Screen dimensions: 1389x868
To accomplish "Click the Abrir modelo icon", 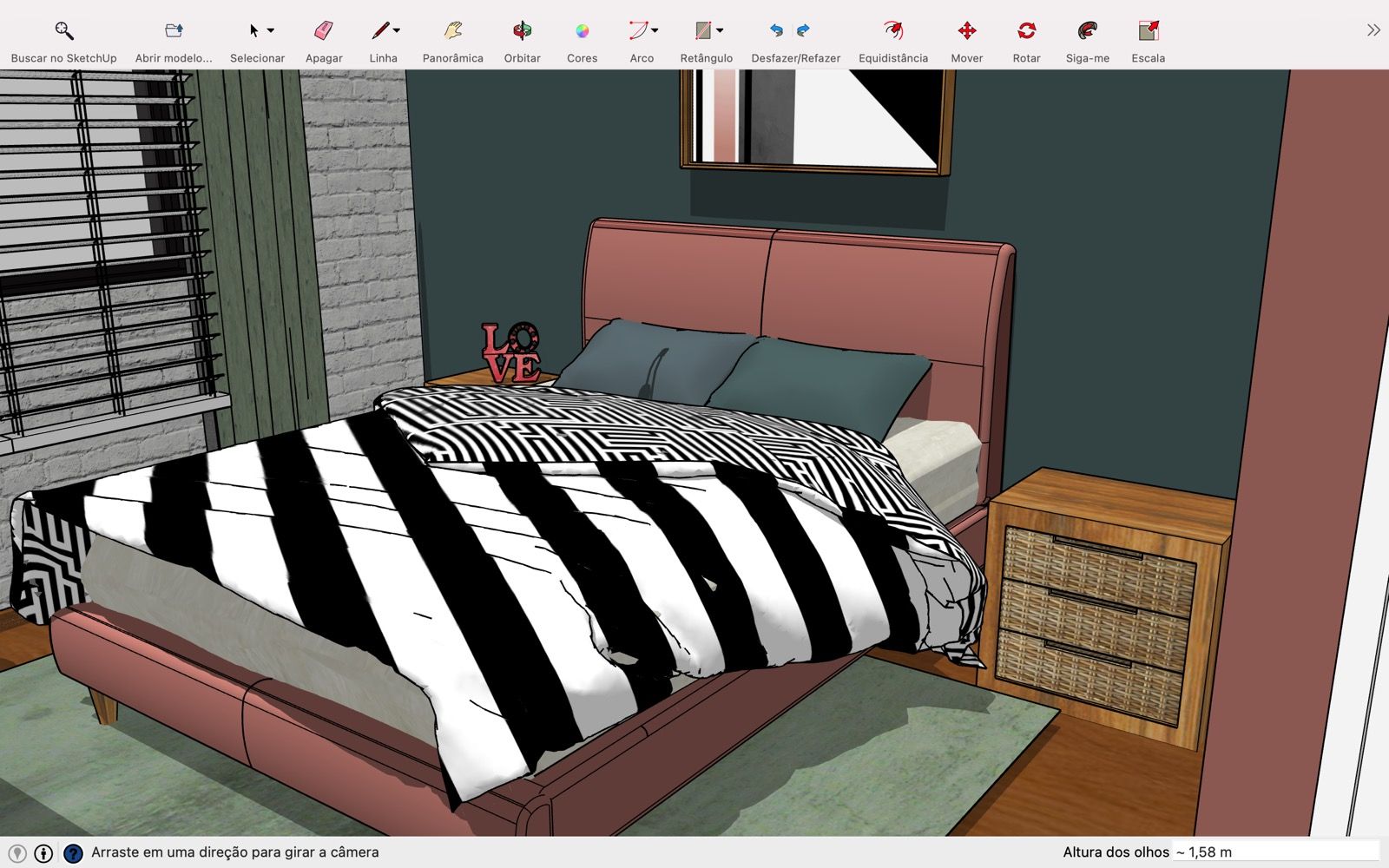I will point(174,31).
